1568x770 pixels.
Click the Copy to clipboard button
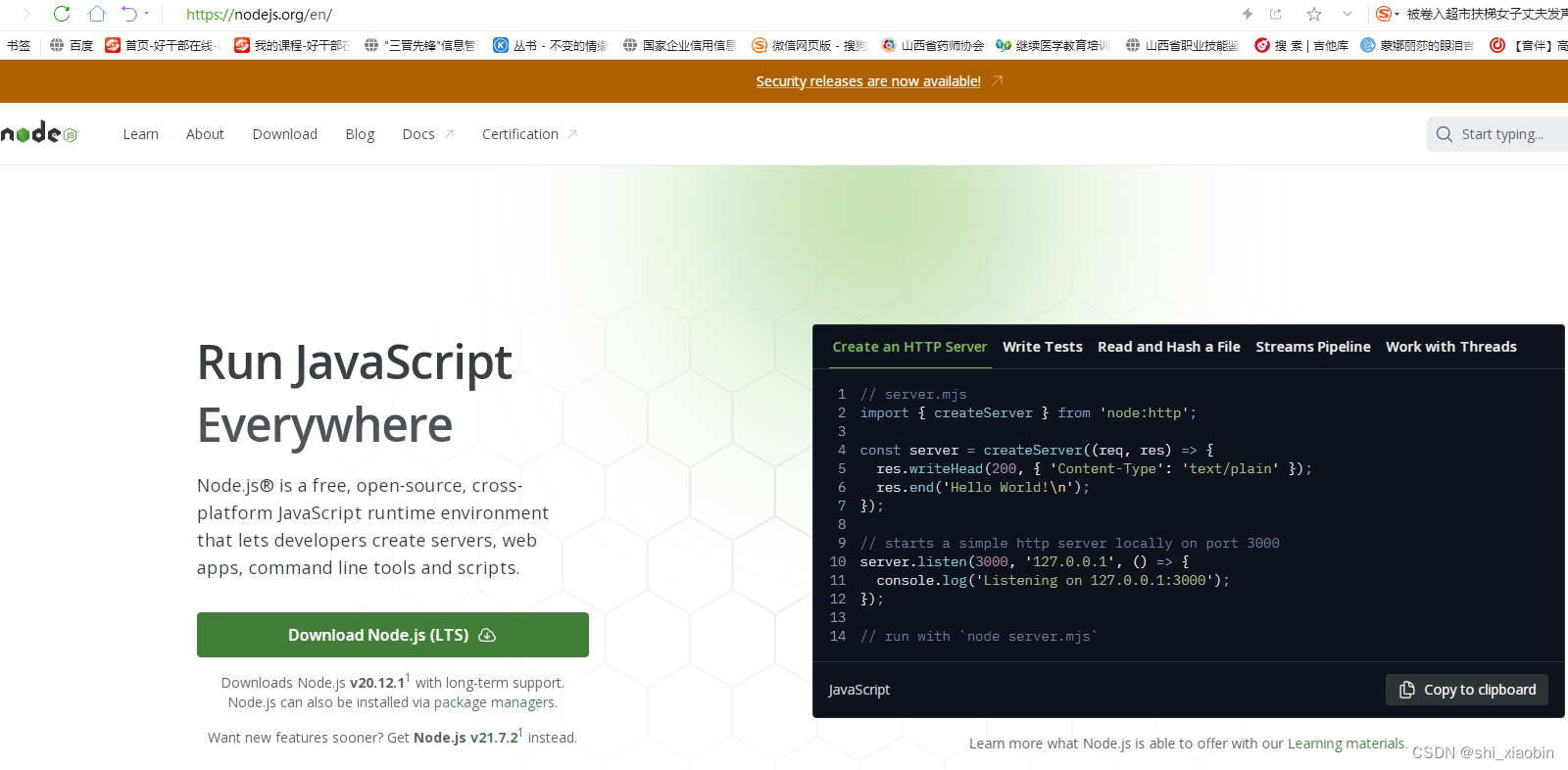tap(1467, 690)
